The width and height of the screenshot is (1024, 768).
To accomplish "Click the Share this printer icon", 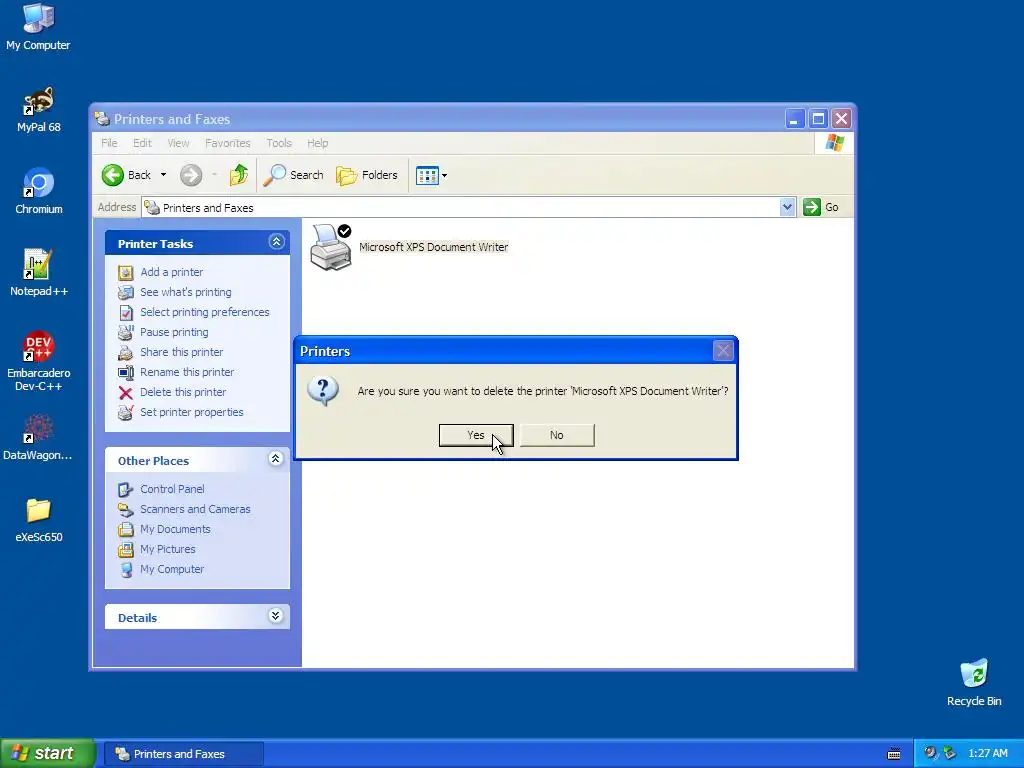I will pyautogui.click(x=125, y=352).
